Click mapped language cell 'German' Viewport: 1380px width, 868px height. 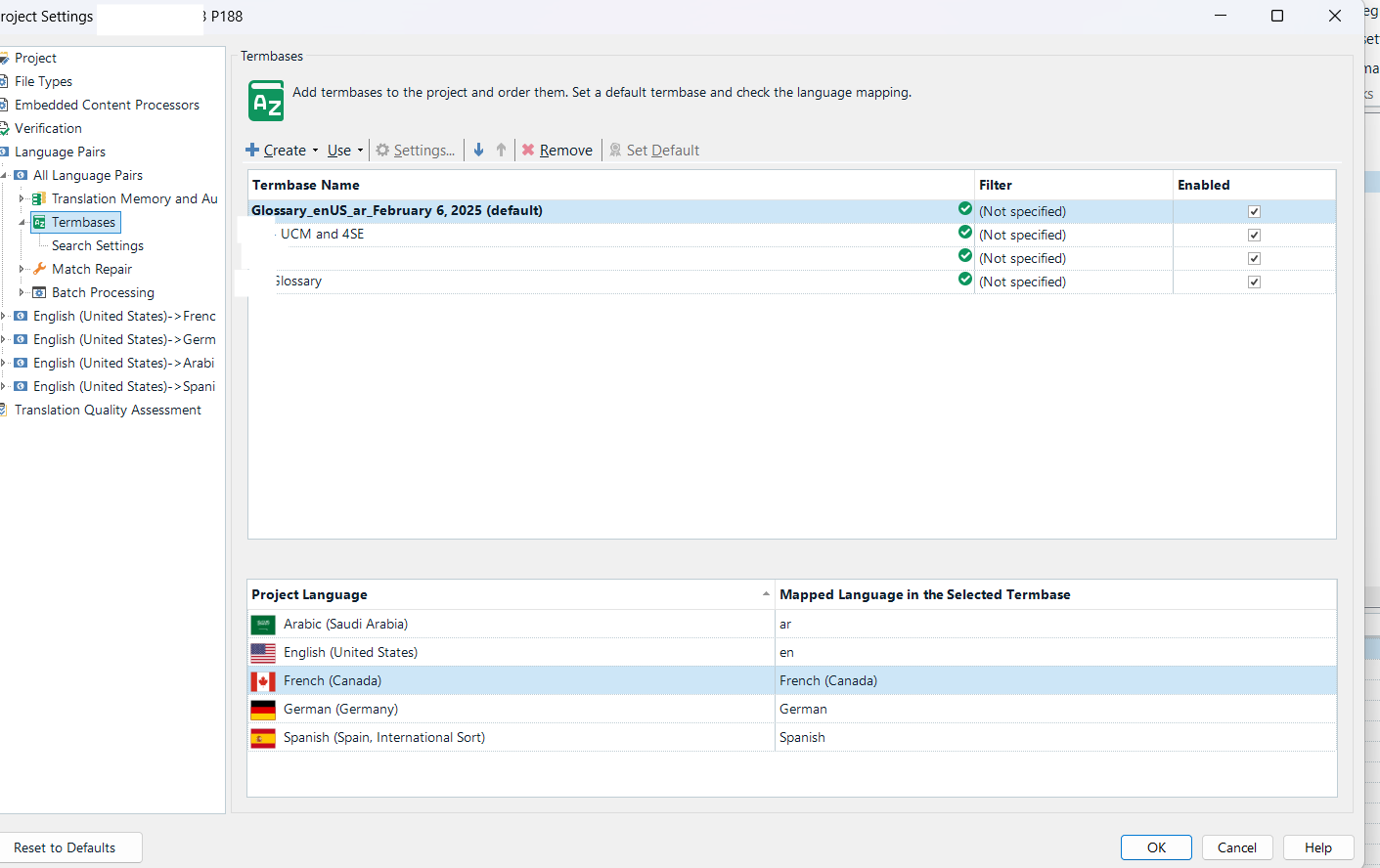tap(1055, 709)
